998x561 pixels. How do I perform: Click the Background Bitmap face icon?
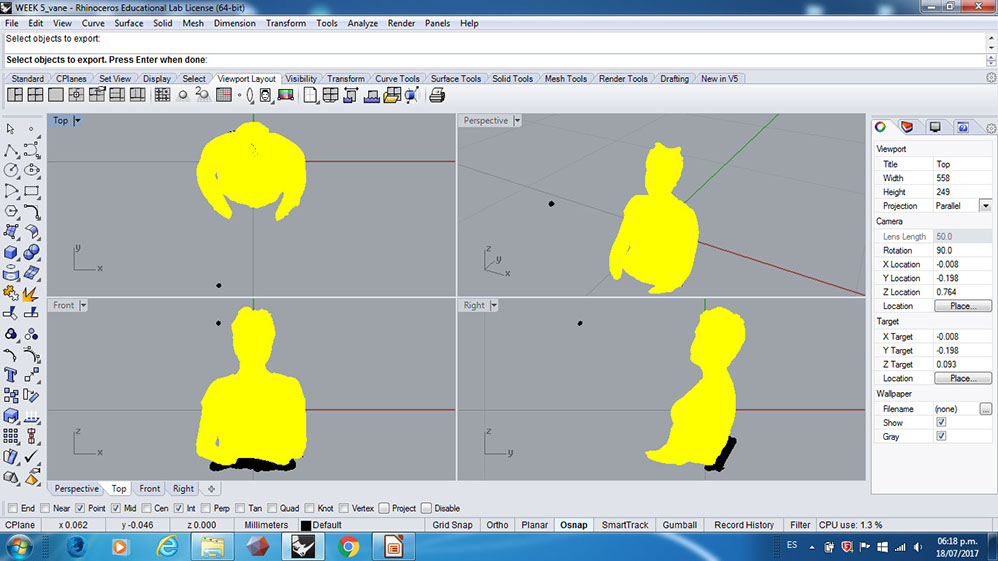pyautogui.click(x=265, y=96)
